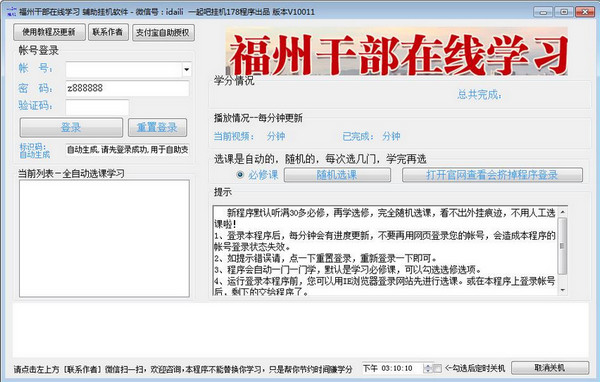The height and width of the screenshot is (382, 600).
Task: Click the shutdown time field 下午 03:10:10
Action: (393, 368)
